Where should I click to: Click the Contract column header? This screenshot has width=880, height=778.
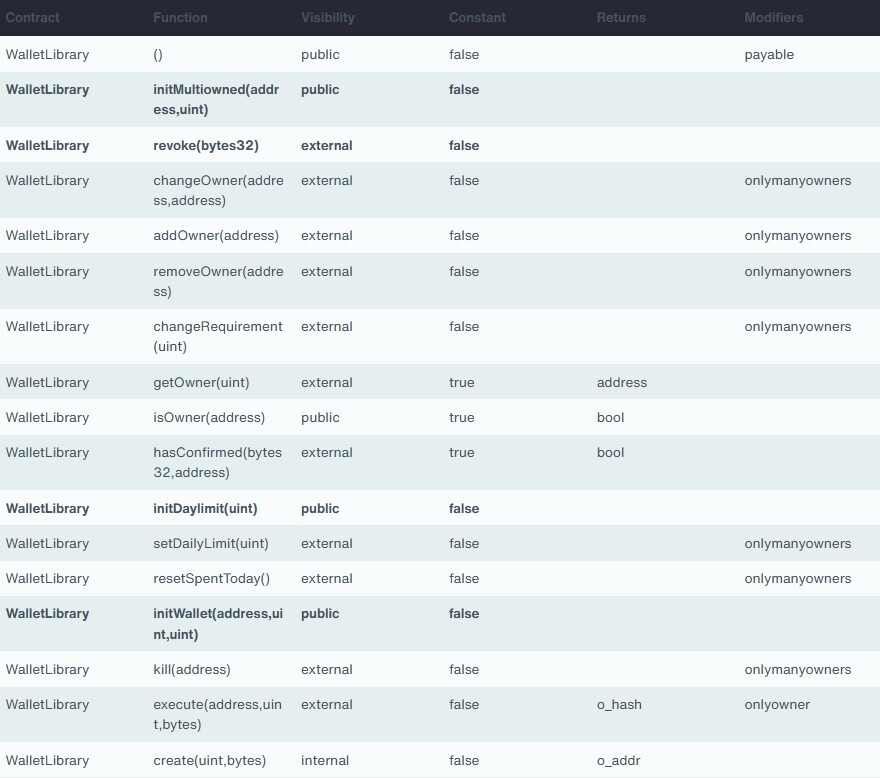(x=33, y=17)
